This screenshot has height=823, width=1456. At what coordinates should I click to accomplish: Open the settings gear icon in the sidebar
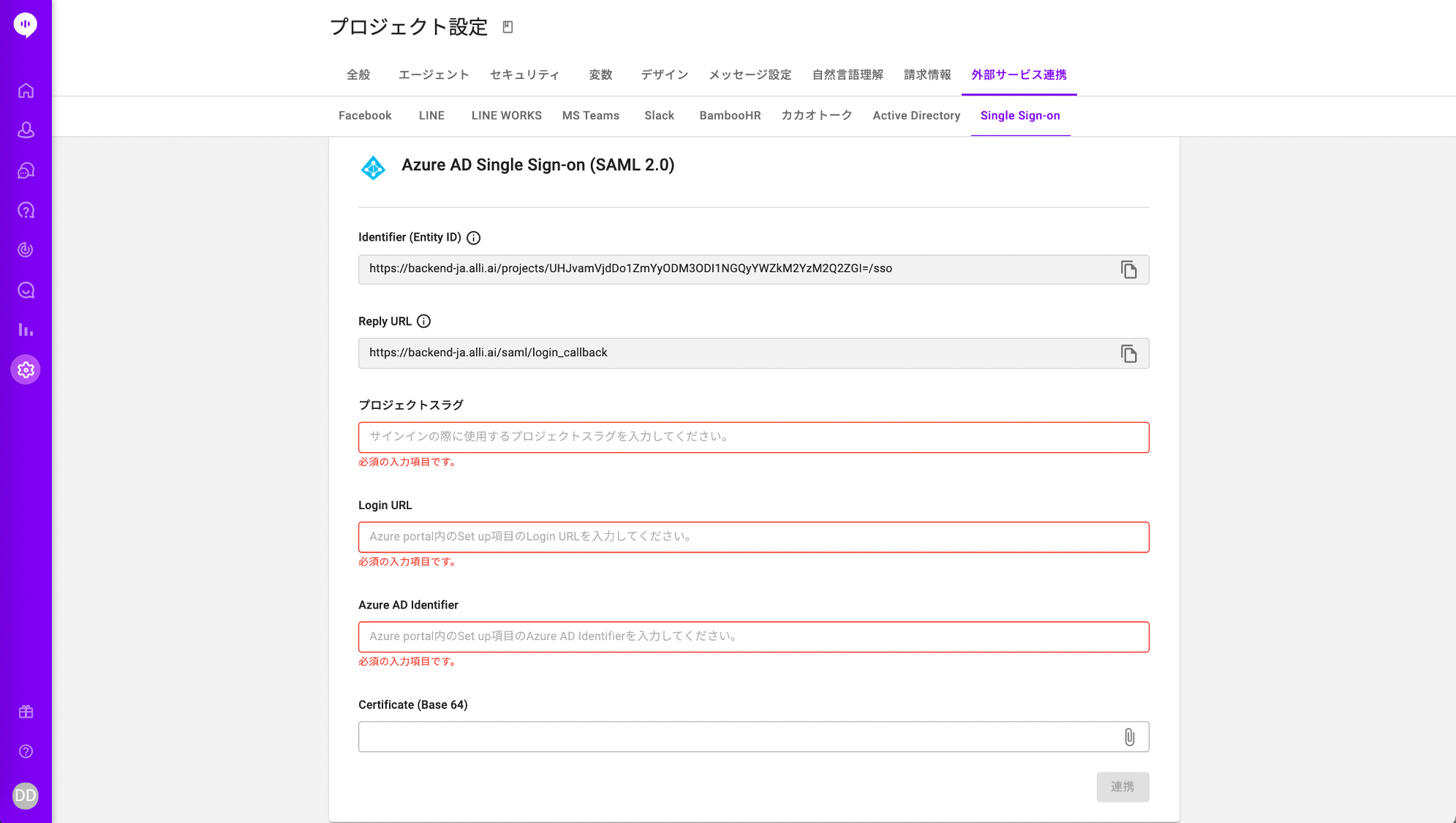26,370
